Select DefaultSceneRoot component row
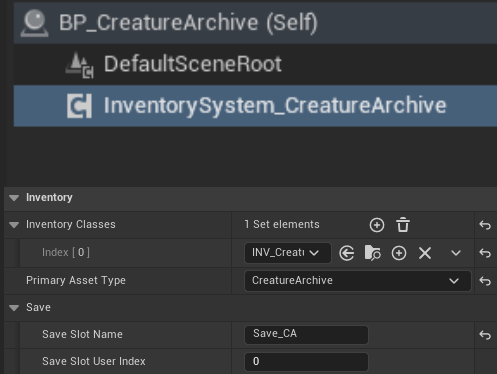This screenshot has height=374, width=497. (x=255, y=64)
